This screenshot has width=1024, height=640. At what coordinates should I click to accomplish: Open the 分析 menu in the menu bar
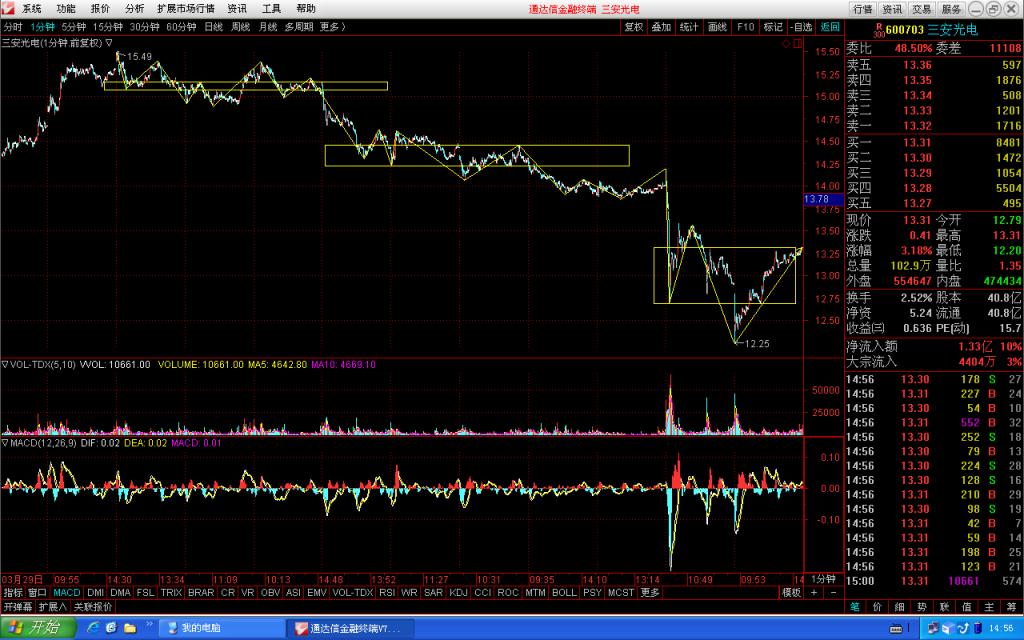click(x=135, y=8)
